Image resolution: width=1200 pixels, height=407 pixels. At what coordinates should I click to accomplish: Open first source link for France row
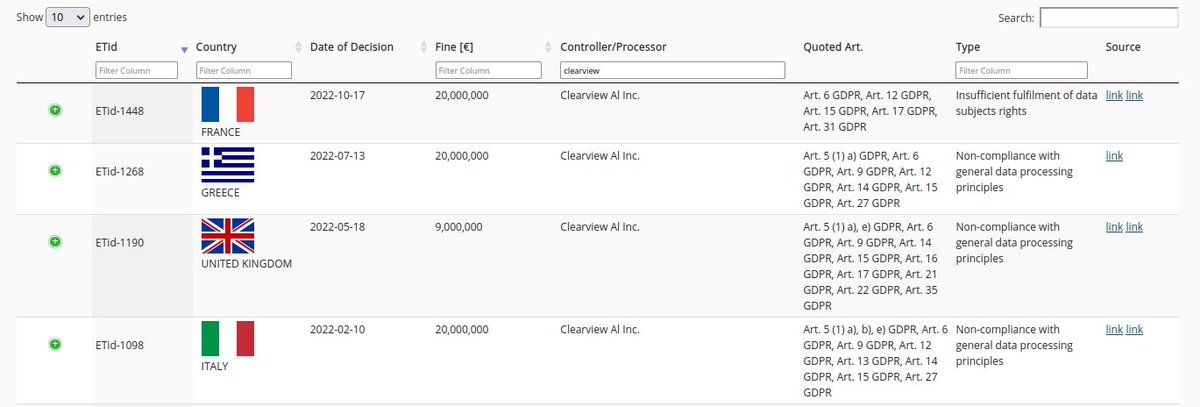1114,95
